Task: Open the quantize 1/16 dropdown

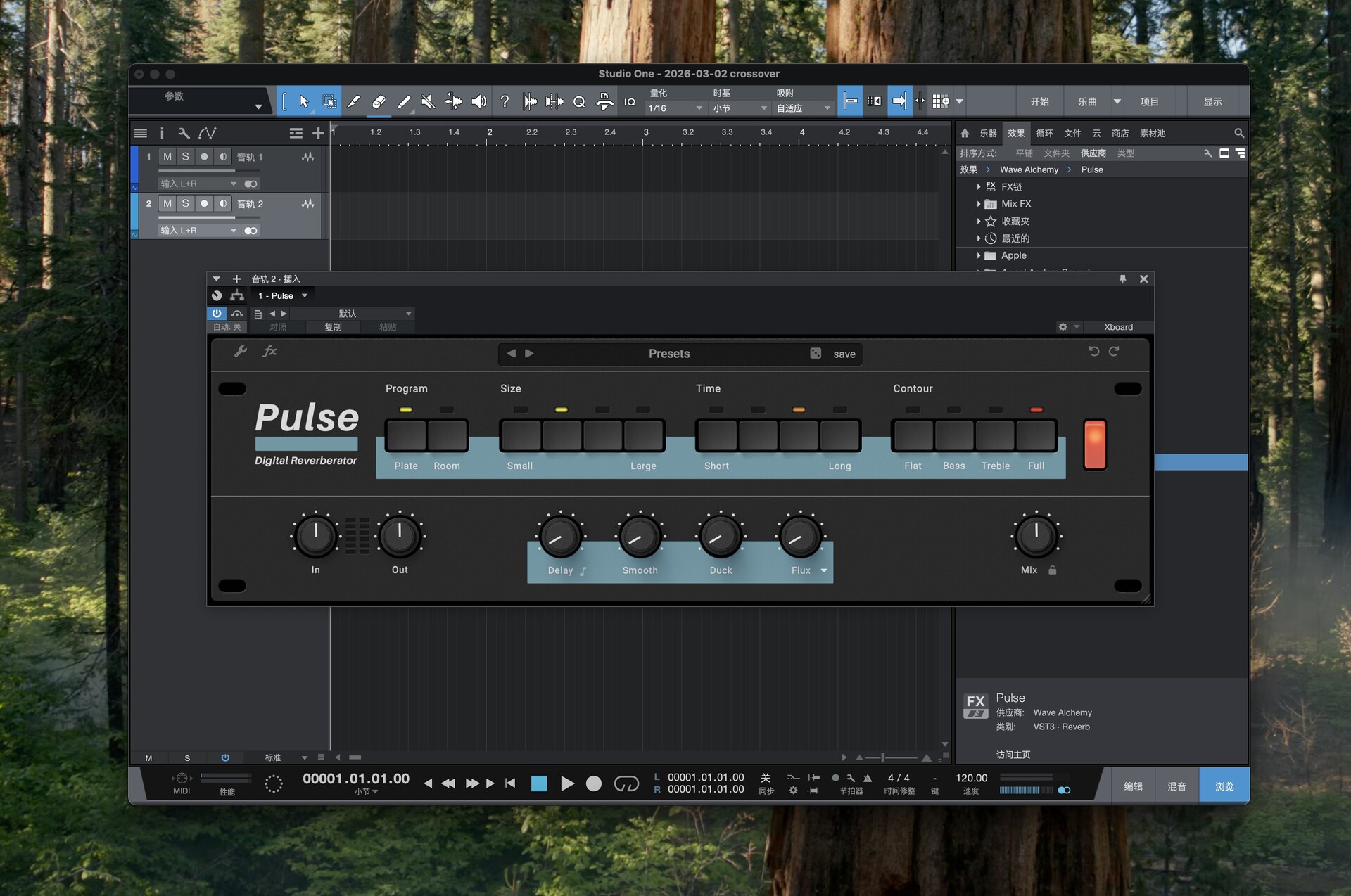Action: tap(674, 108)
